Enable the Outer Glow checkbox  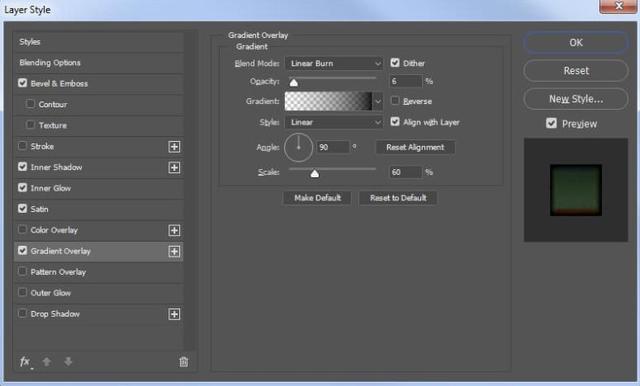[22, 292]
